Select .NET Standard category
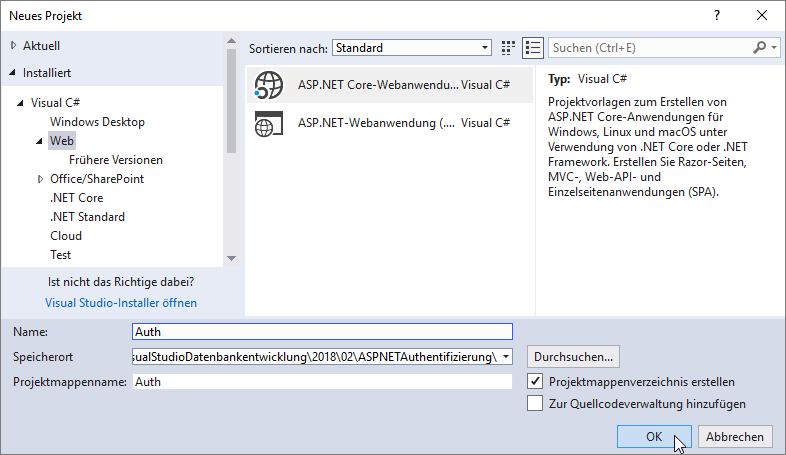Screen dimensions: 786x455 click(87, 217)
